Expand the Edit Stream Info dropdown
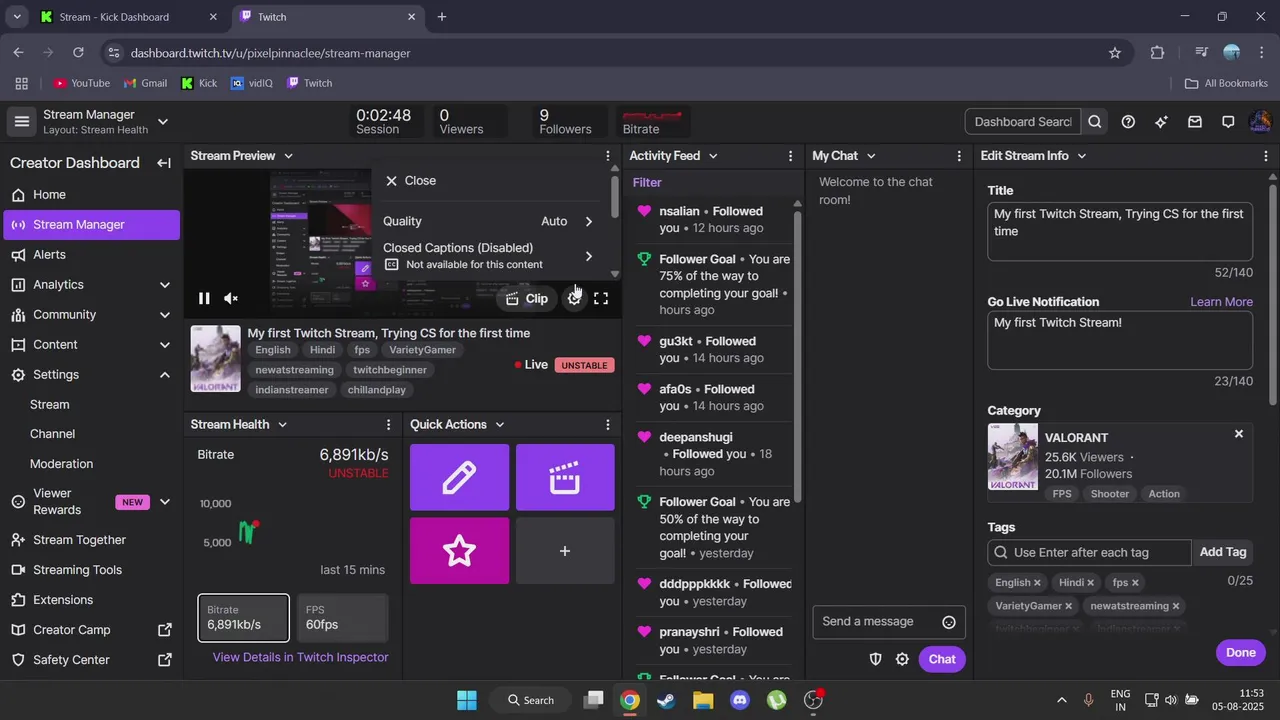The height and width of the screenshot is (720, 1280). pyautogui.click(x=1081, y=156)
